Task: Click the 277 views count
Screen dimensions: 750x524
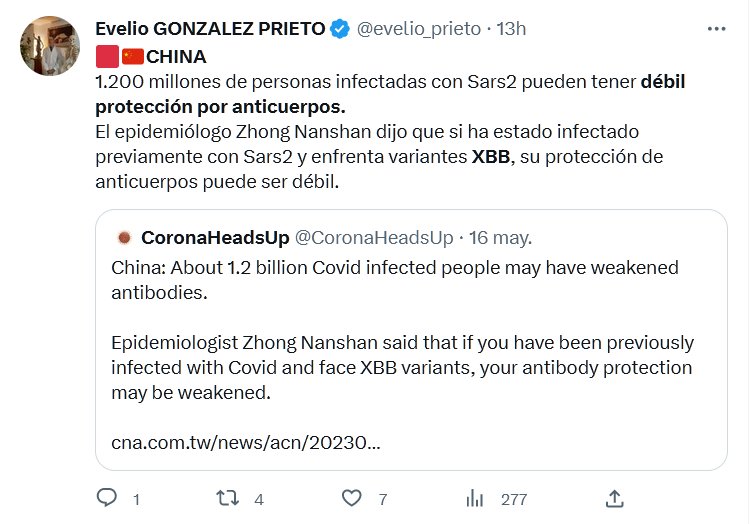Action: click(513, 499)
